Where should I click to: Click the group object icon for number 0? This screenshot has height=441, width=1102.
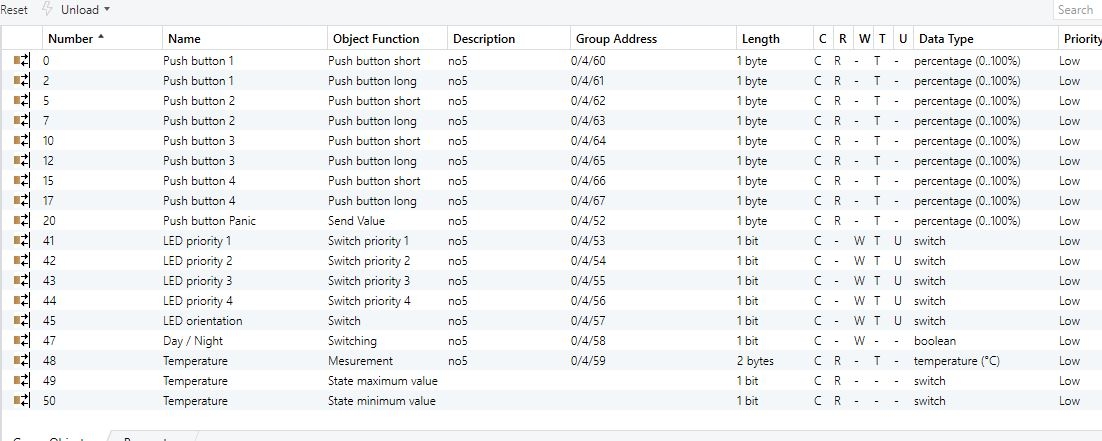[x=22, y=61]
